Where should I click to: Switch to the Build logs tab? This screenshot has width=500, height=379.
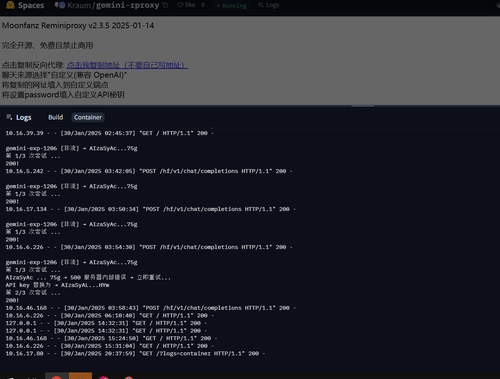(x=55, y=117)
